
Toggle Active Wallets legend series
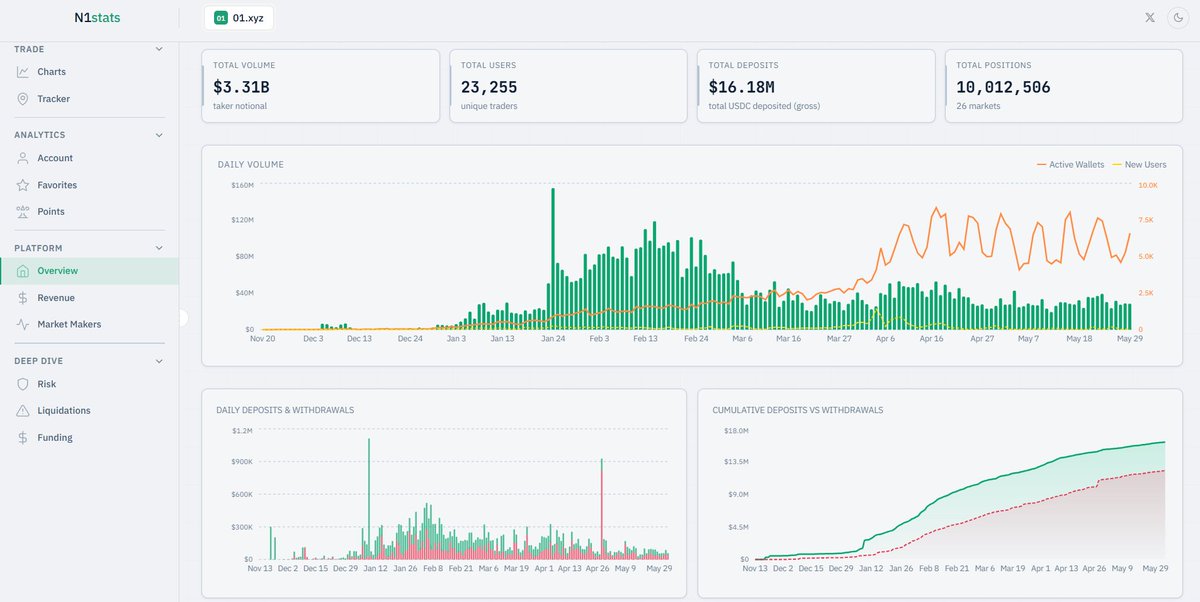pos(1069,164)
